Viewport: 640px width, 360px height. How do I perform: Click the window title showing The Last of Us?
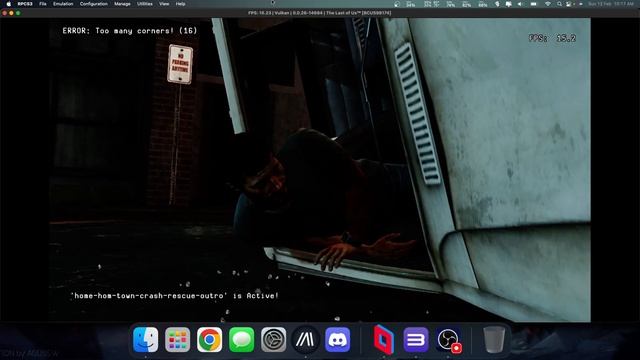click(x=320, y=13)
